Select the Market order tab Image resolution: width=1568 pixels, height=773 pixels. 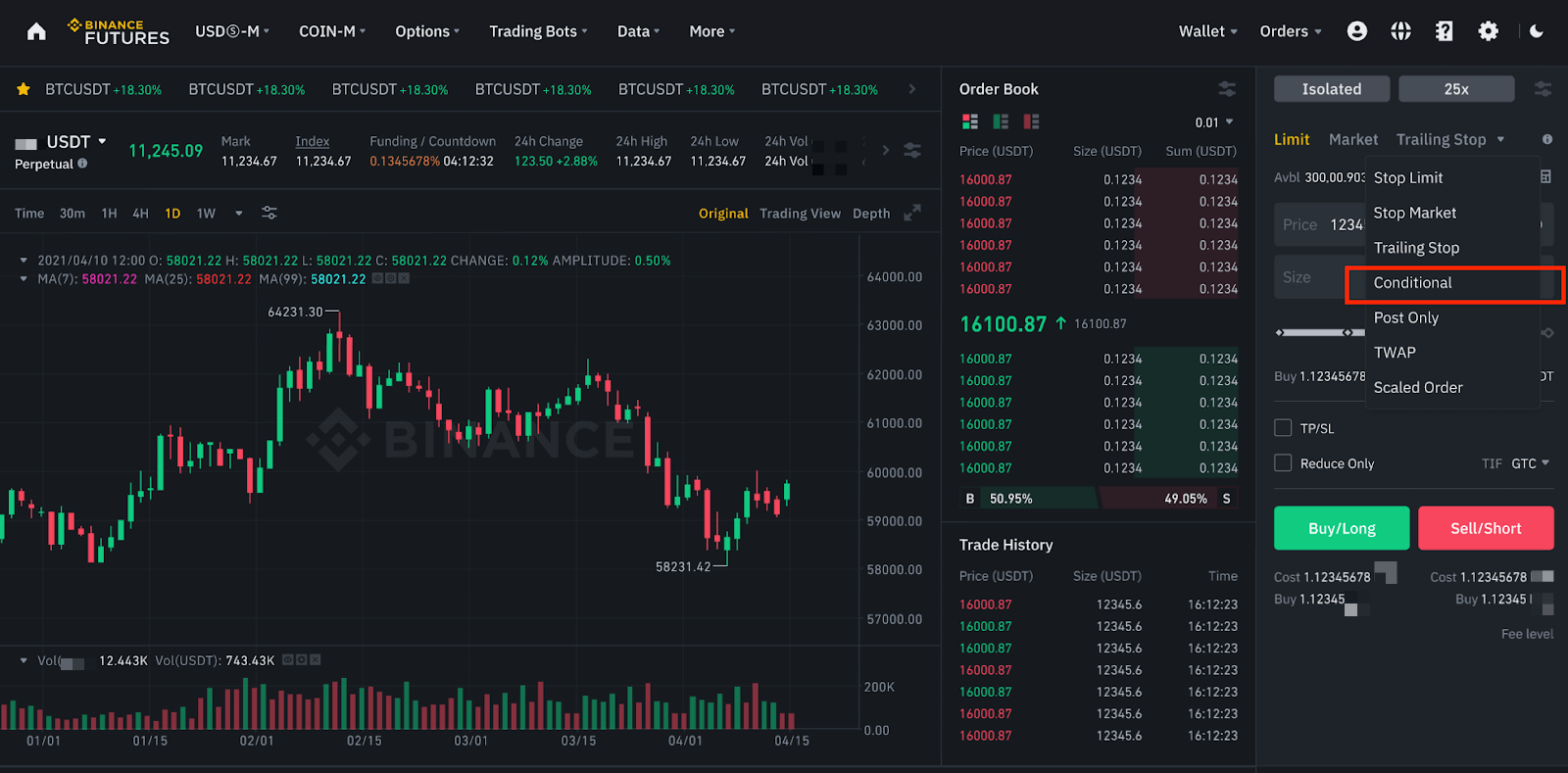1353,139
